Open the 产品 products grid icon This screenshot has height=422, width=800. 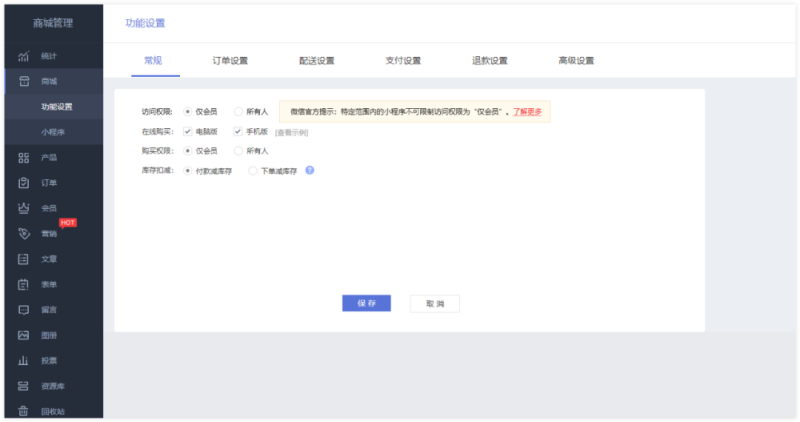click(23, 158)
